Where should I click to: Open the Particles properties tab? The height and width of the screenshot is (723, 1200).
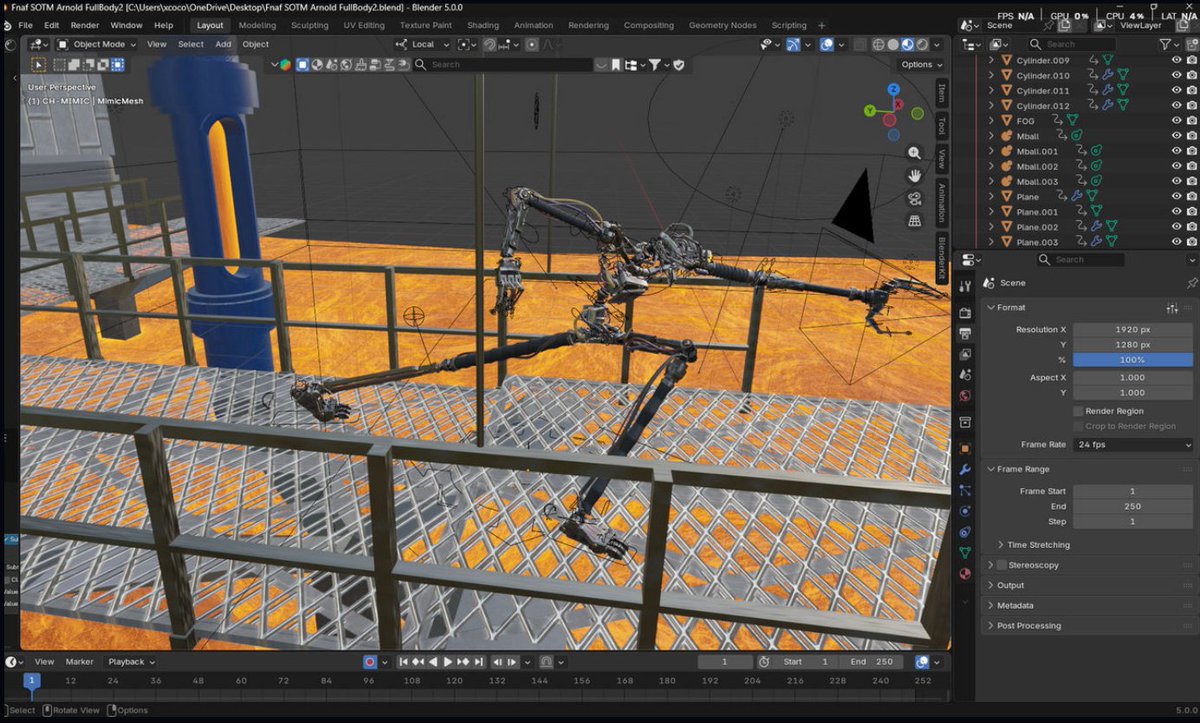point(965,490)
